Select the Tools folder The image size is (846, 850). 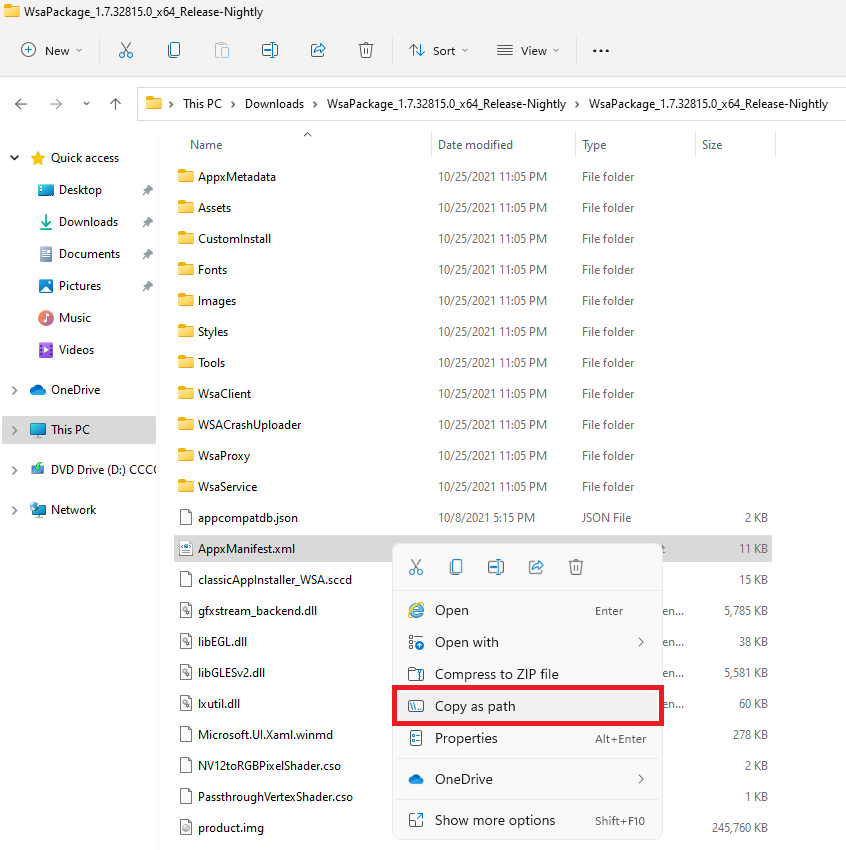(211, 363)
